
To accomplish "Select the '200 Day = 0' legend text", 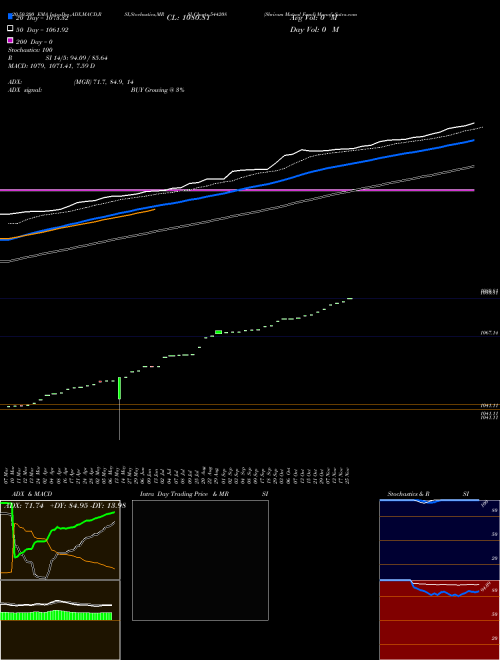I will [x=34, y=42].
